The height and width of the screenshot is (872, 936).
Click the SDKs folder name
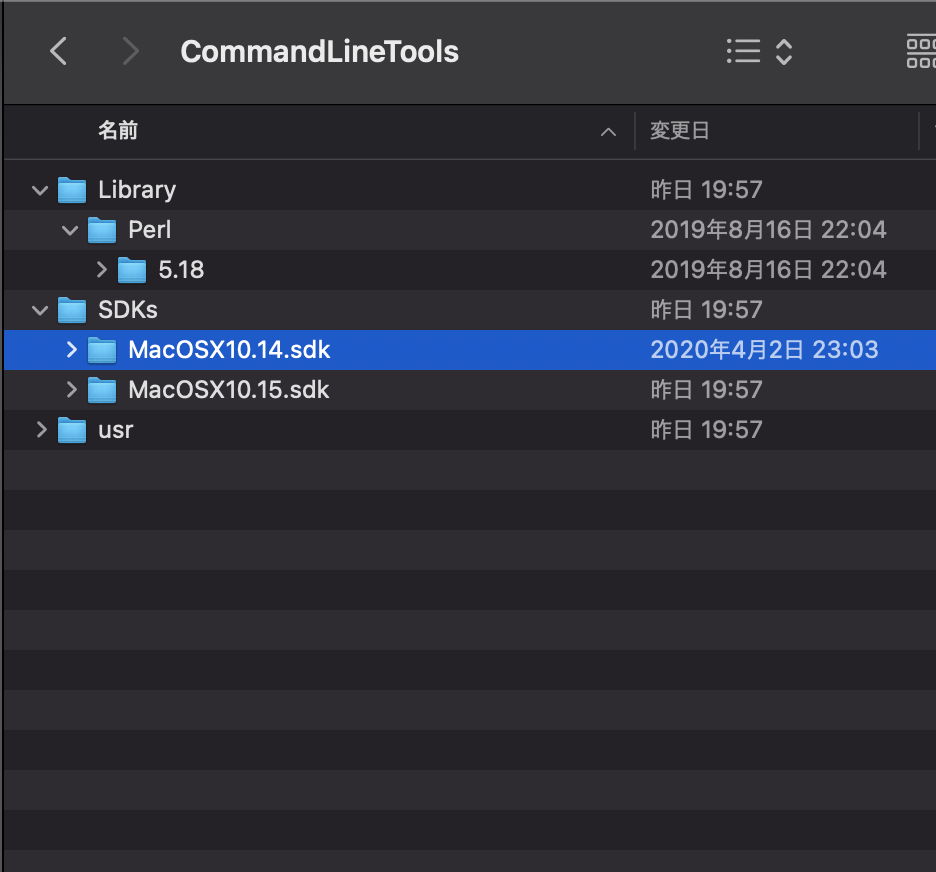pyautogui.click(x=128, y=310)
